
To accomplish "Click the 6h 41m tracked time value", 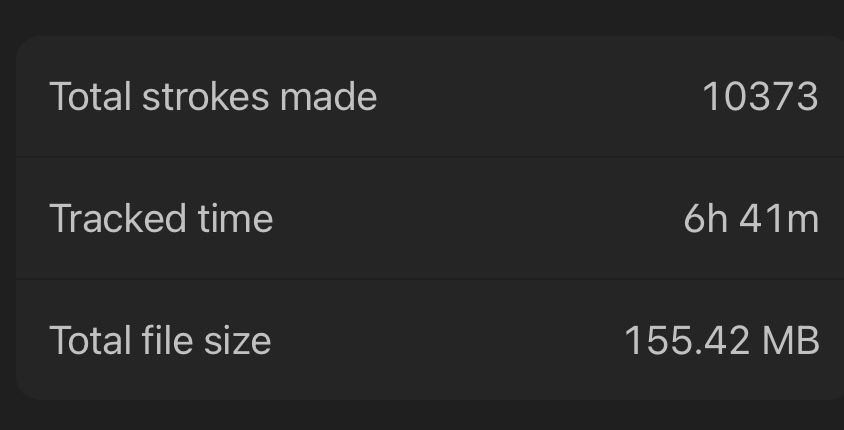I will 751,219.
